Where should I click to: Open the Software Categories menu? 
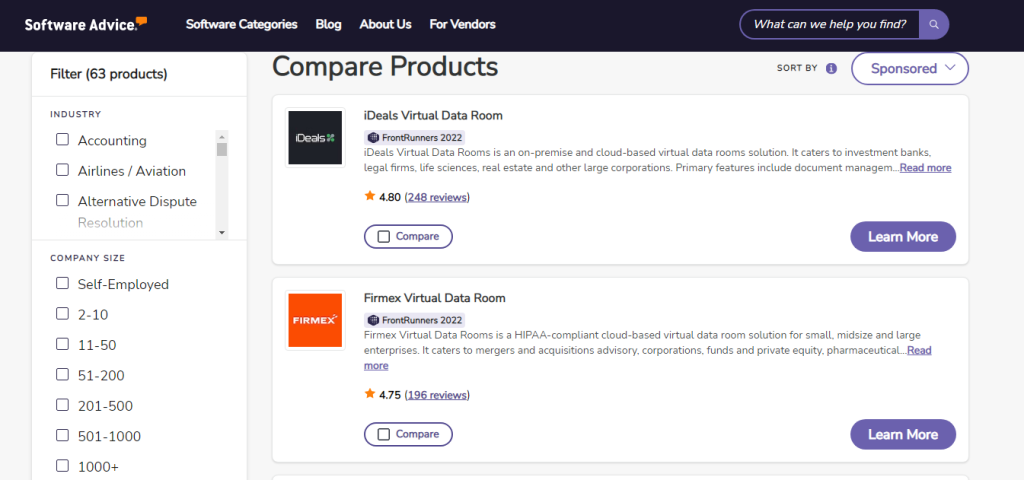[242, 24]
